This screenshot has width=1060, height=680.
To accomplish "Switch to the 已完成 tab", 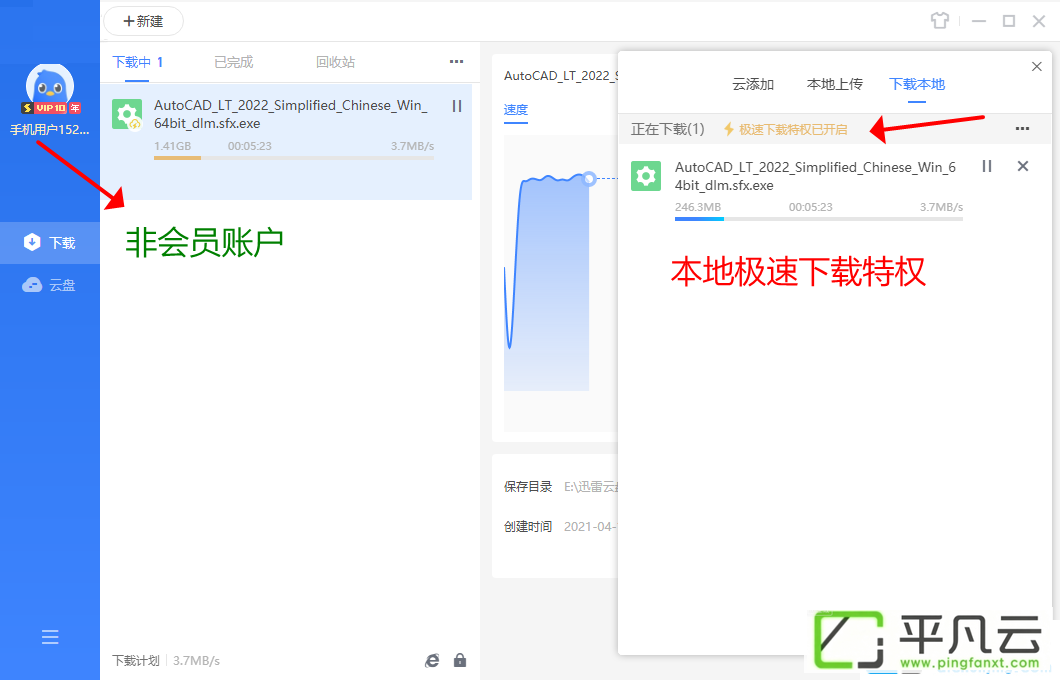I will click(x=234, y=62).
